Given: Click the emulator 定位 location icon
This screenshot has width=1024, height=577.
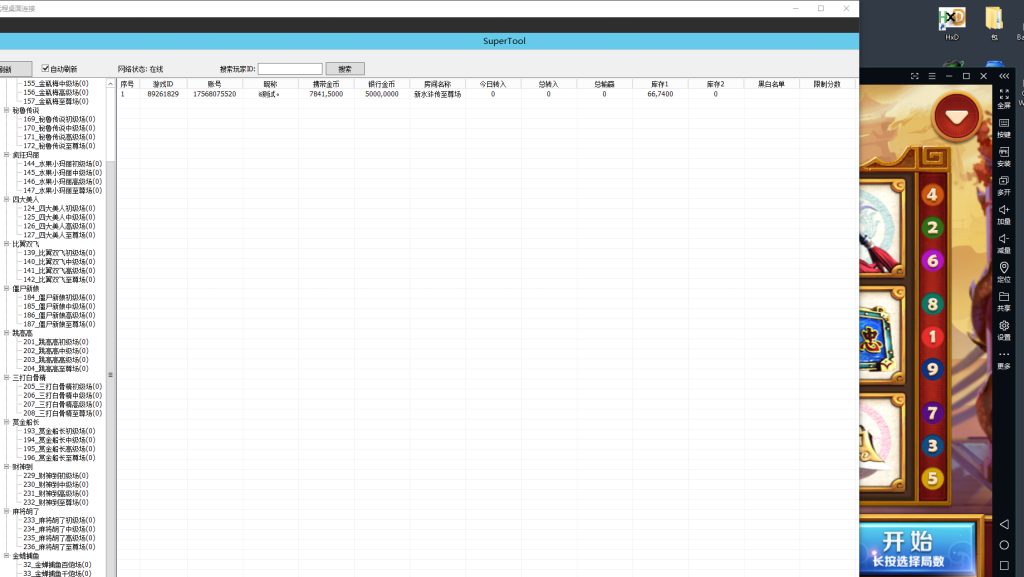Looking at the screenshot, I should (x=1004, y=268).
